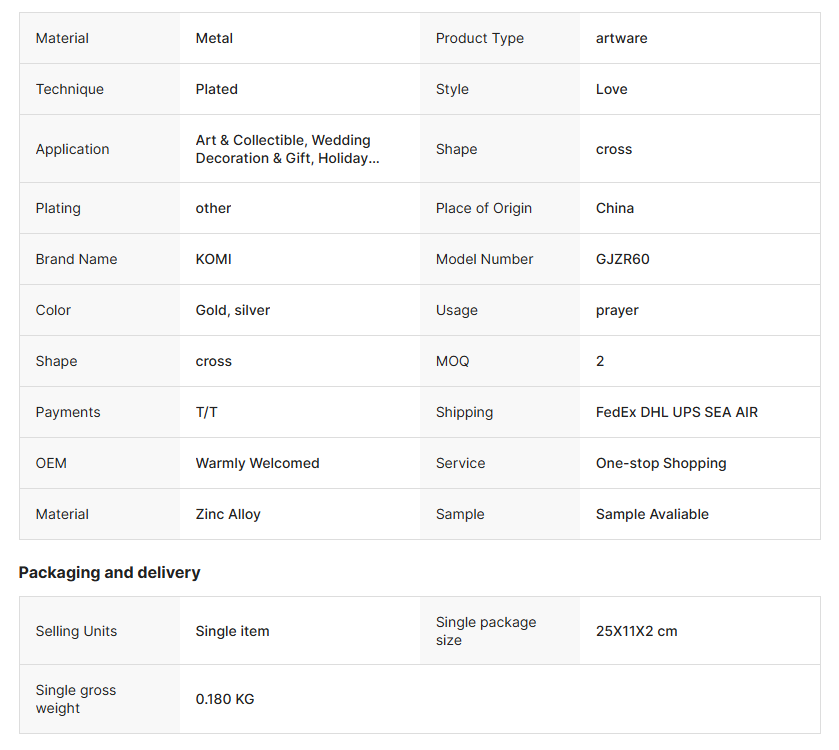Select the "Plated" technique value
Screen dimensions: 839x750
pos(217,89)
